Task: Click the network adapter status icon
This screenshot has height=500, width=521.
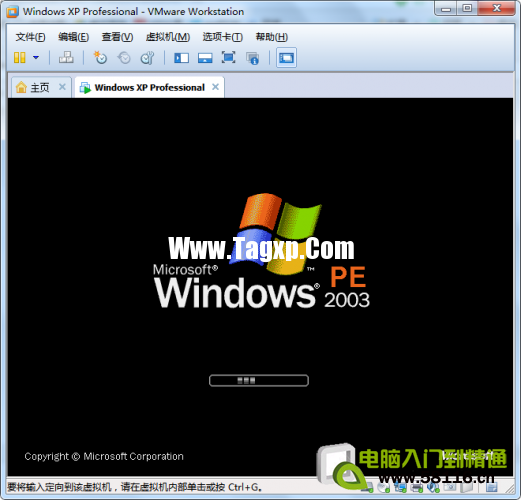Action: click(400, 488)
